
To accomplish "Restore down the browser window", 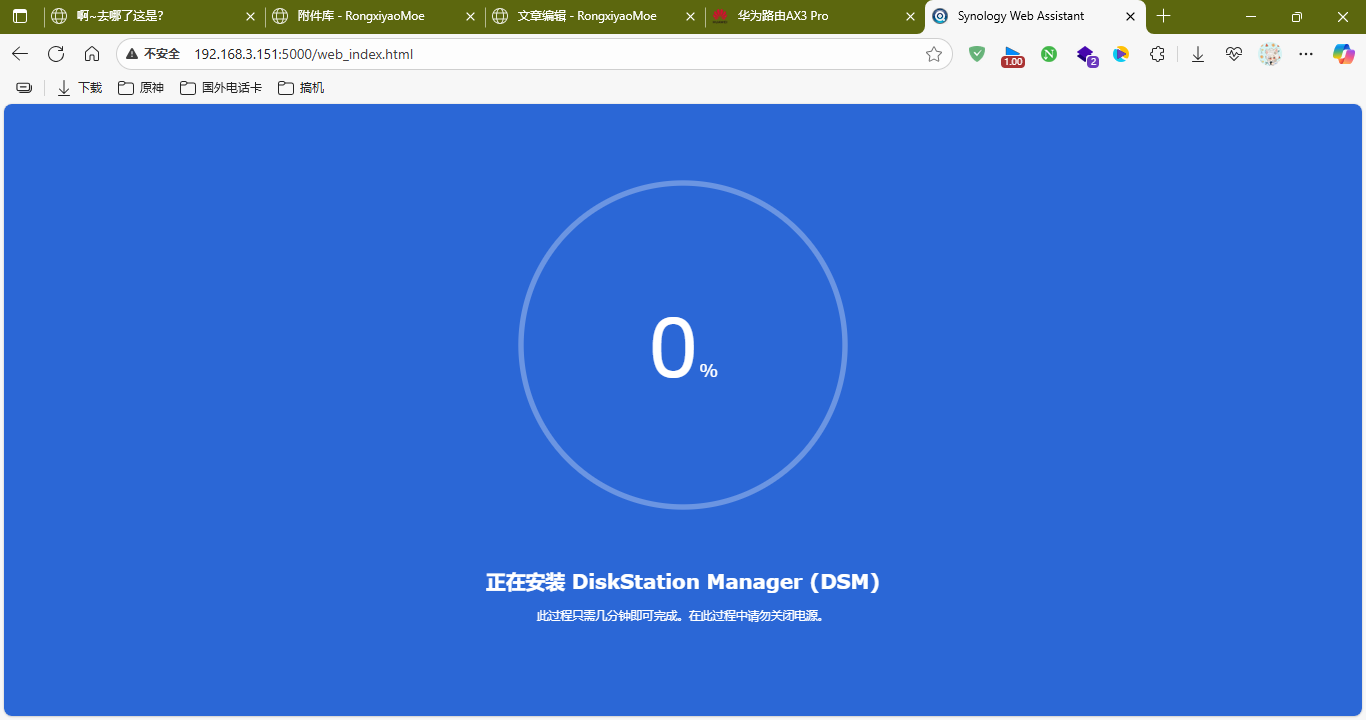I will pos(1297,16).
